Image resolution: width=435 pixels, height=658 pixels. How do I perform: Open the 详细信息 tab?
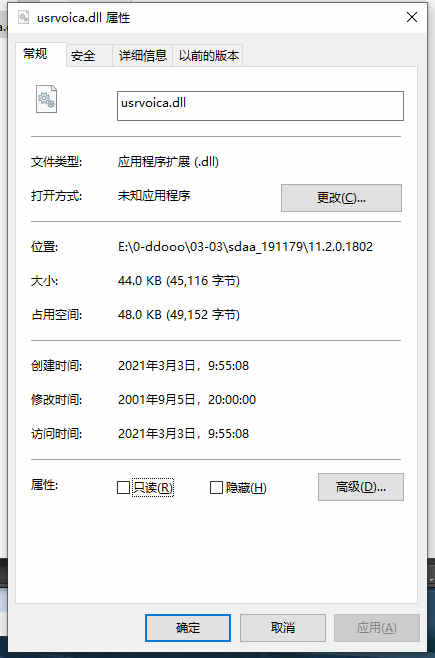coord(143,56)
